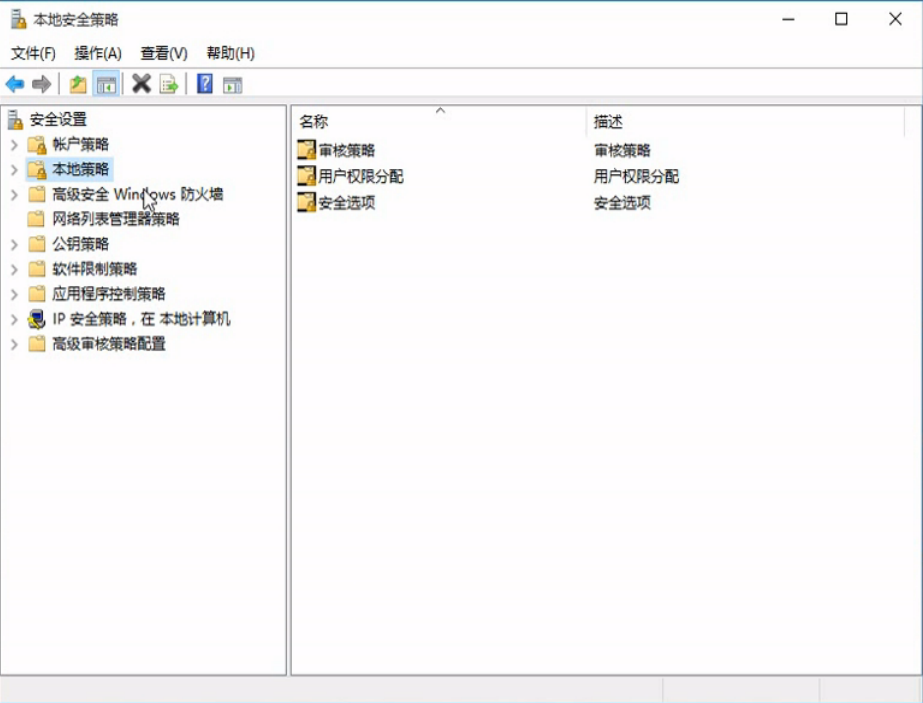
Task: Click the 软件限制策略 folder icon
Action: tap(36, 269)
